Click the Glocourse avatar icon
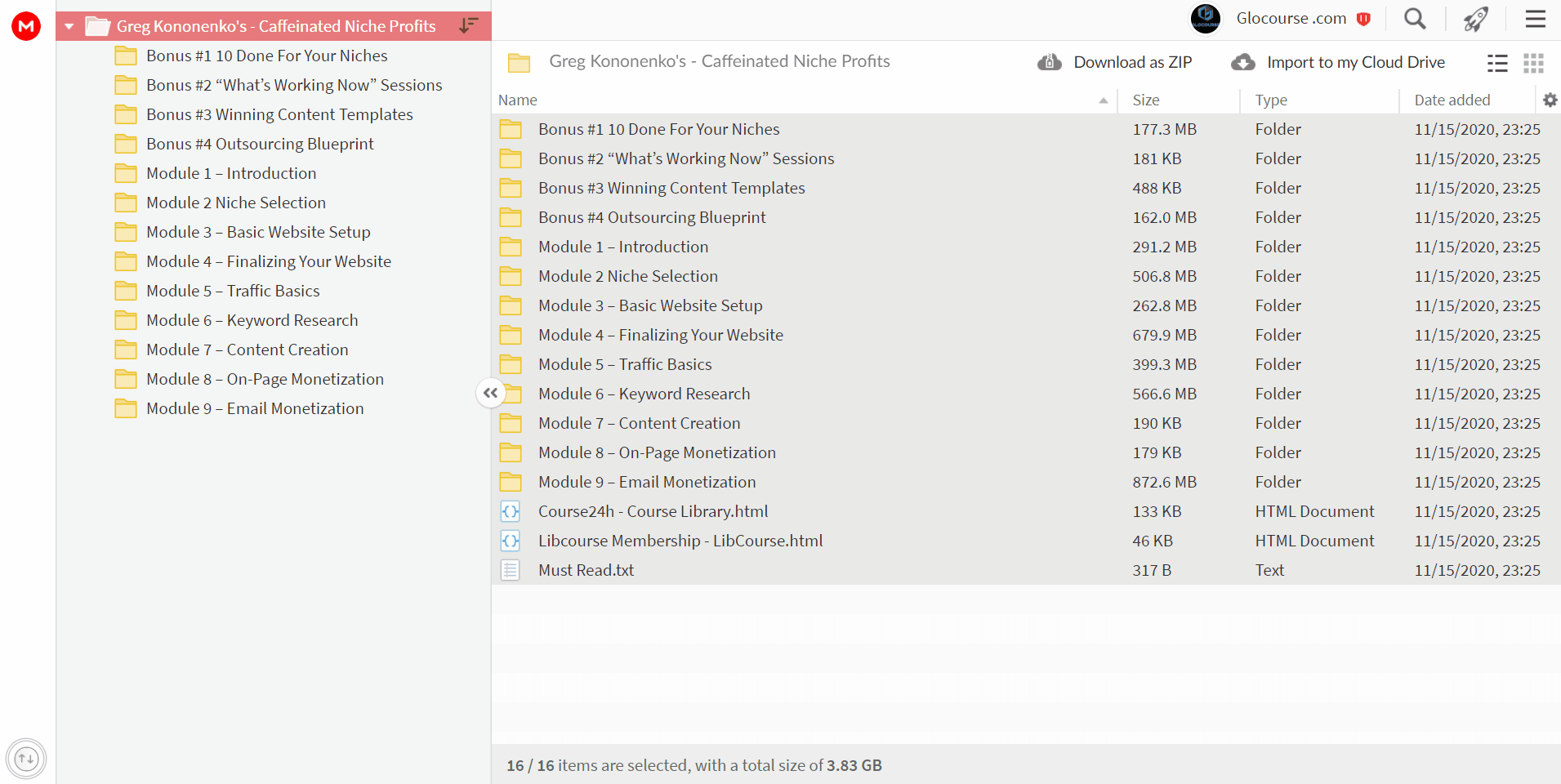The height and width of the screenshot is (784, 1561). (1206, 19)
